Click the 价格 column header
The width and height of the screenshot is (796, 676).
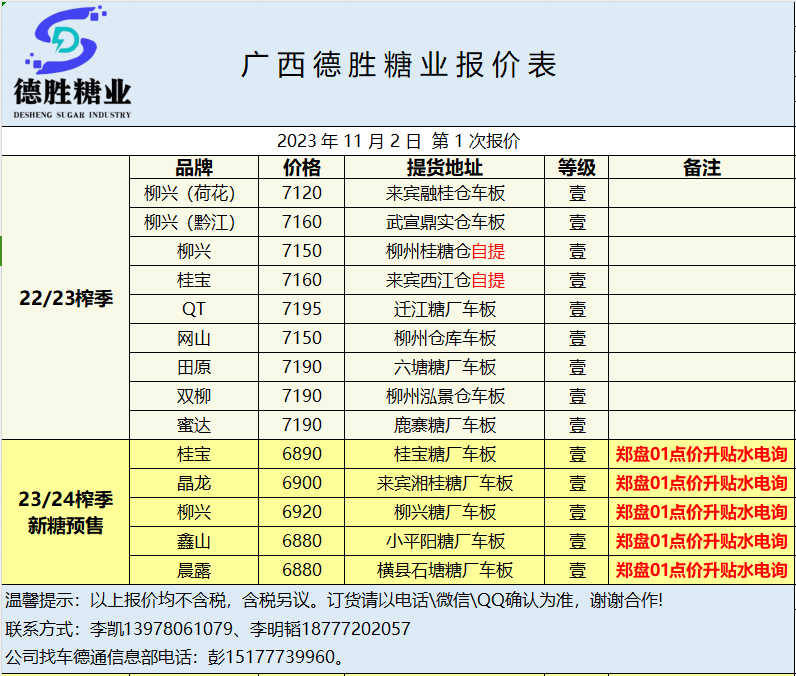pos(302,168)
